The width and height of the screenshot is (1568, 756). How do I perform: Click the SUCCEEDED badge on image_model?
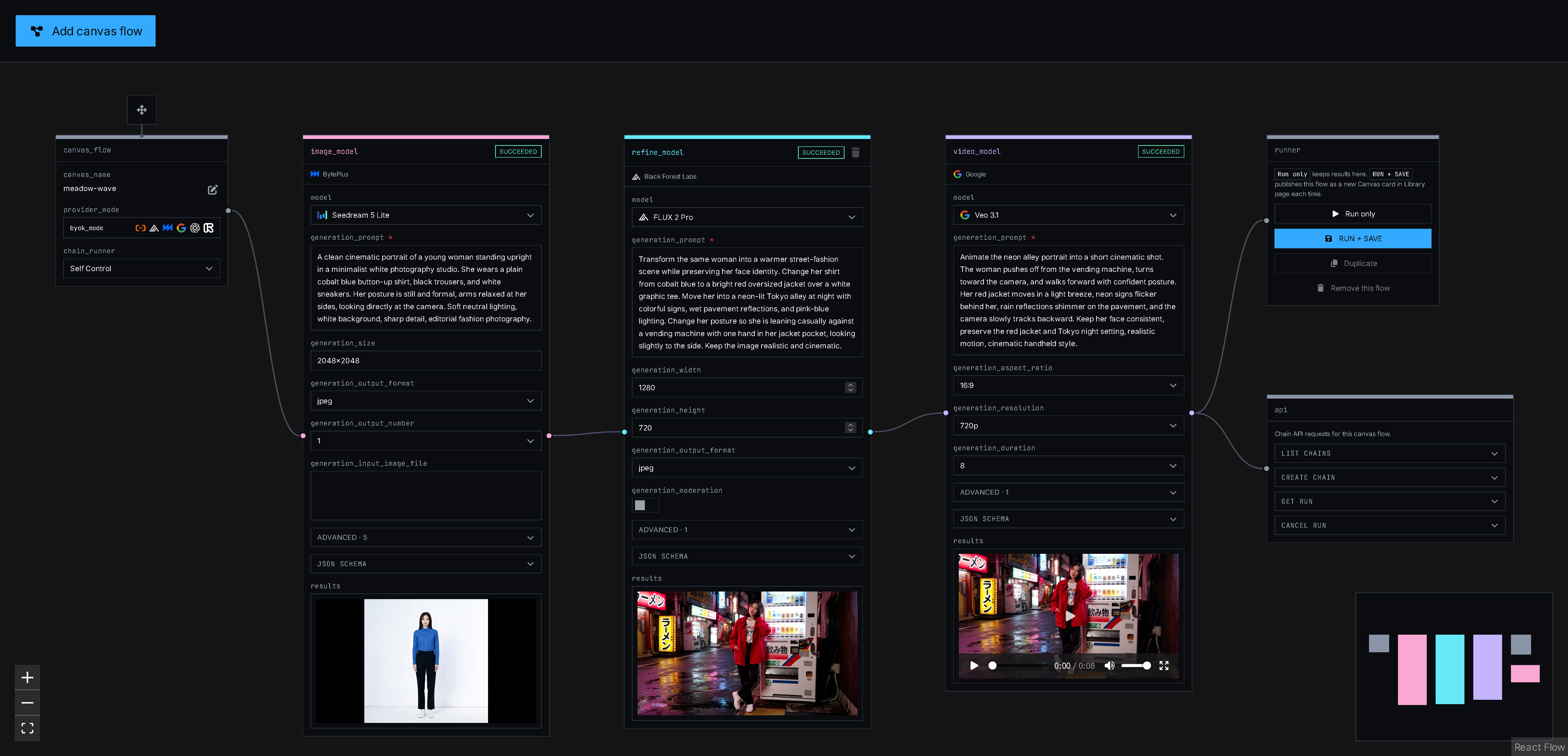click(518, 152)
